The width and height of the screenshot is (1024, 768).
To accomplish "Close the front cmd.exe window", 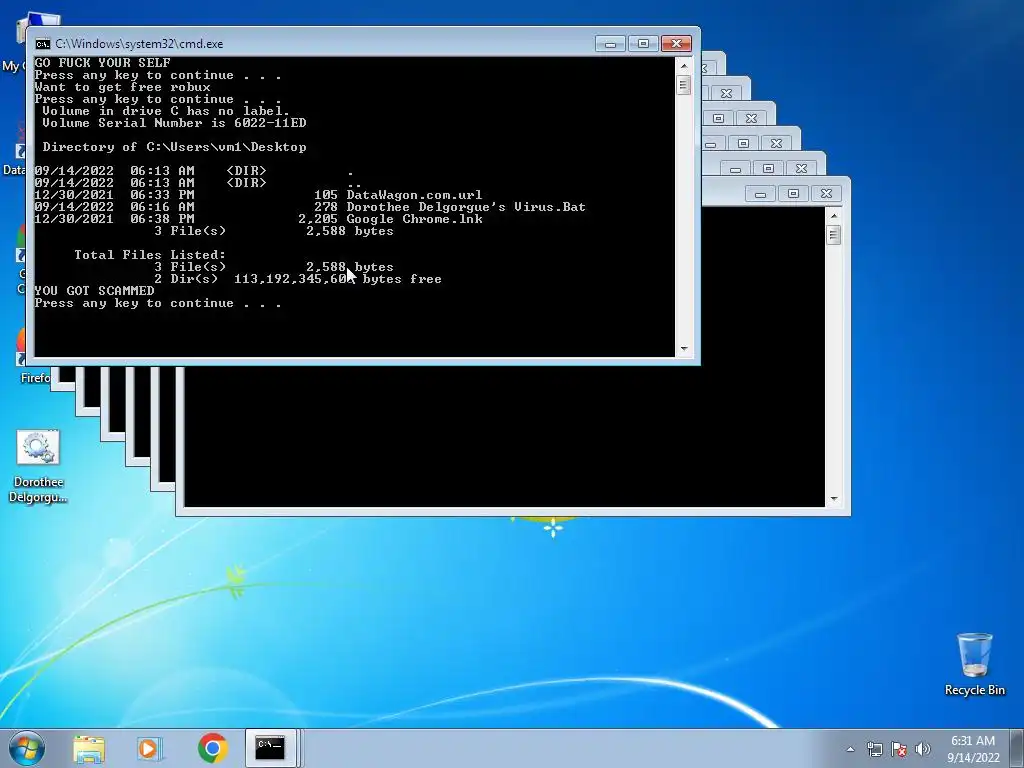I will pyautogui.click(x=676, y=44).
